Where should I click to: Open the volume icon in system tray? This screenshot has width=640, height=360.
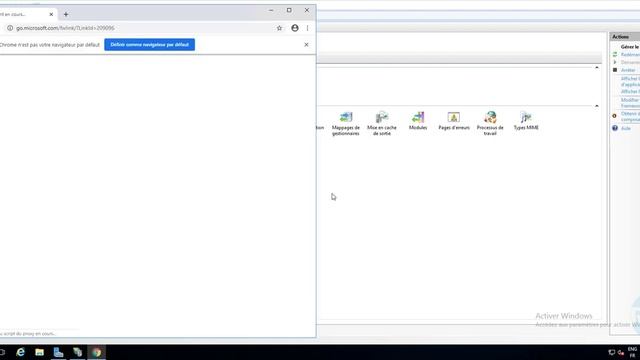pos(621,352)
